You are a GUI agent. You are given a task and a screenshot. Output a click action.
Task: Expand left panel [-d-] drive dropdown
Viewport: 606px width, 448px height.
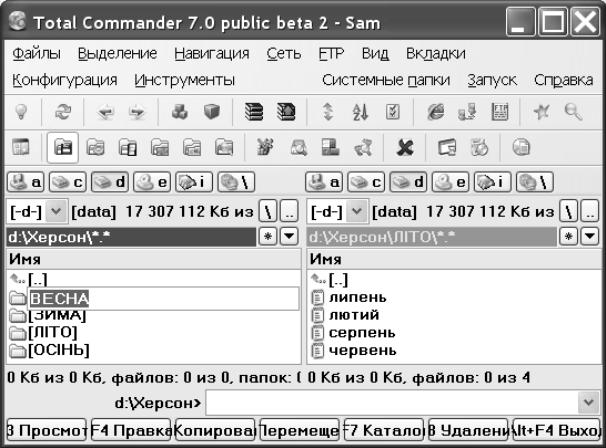[x=56, y=211]
